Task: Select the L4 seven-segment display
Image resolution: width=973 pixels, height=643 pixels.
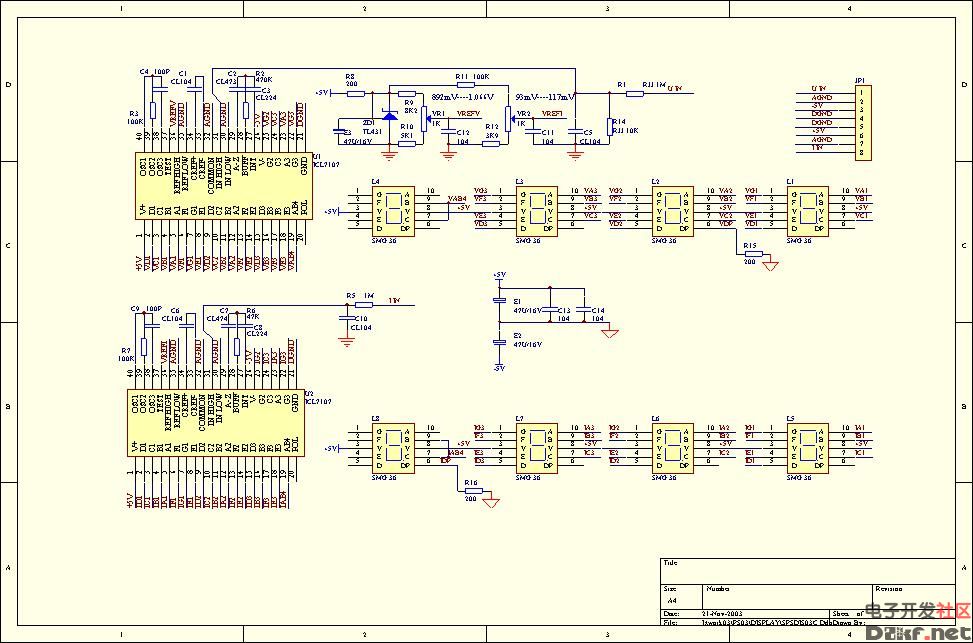Action: click(x=393, y=208)
